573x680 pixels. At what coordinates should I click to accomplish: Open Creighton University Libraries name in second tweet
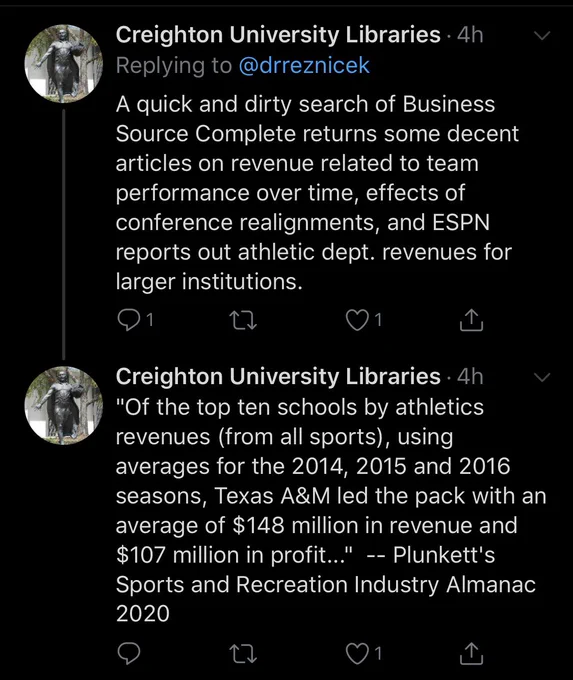(x=278, y=376)
